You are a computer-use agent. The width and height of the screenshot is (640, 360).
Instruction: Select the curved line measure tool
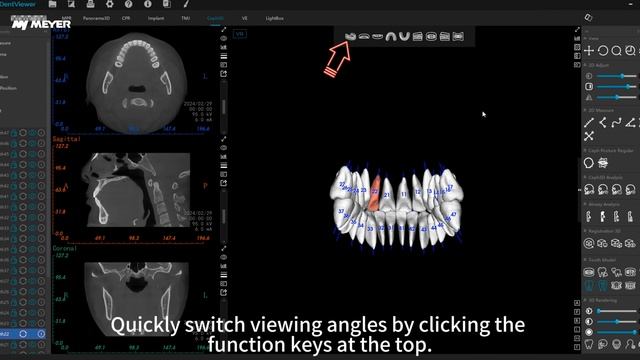pyautogui.click(x=617, y=122)
